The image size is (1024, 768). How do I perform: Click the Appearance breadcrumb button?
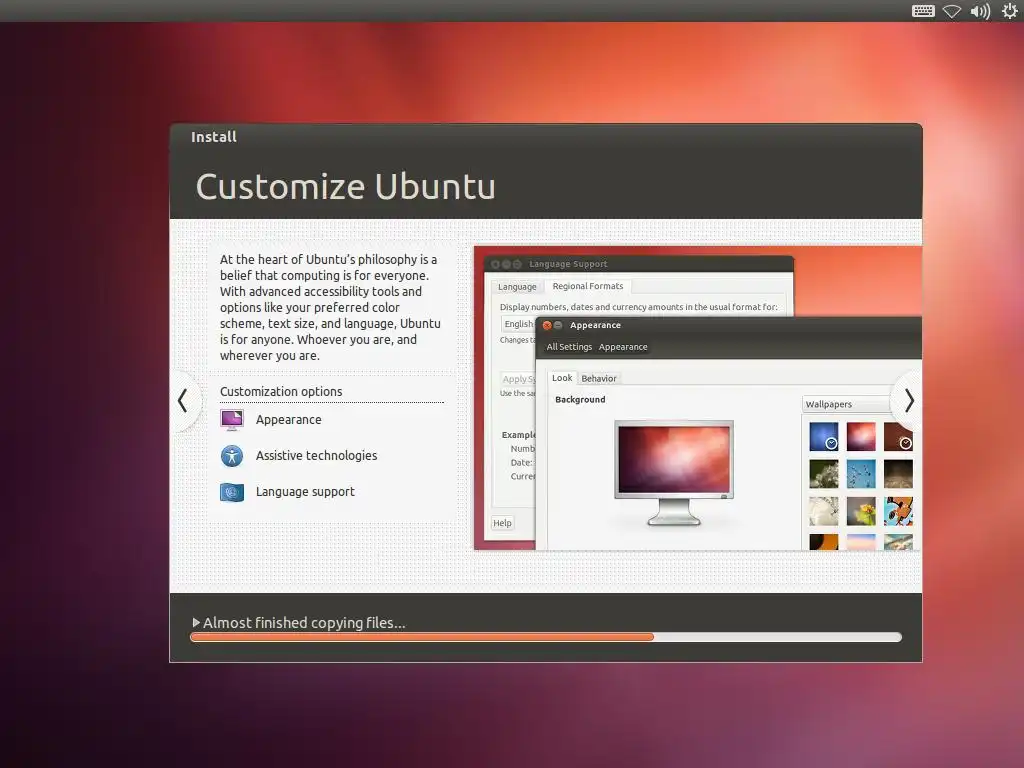point(623,347)
